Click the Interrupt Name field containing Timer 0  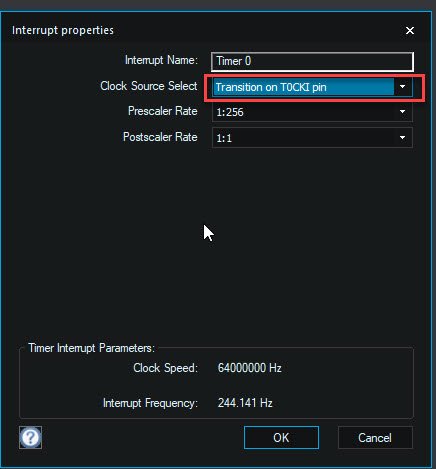[312, 61]
